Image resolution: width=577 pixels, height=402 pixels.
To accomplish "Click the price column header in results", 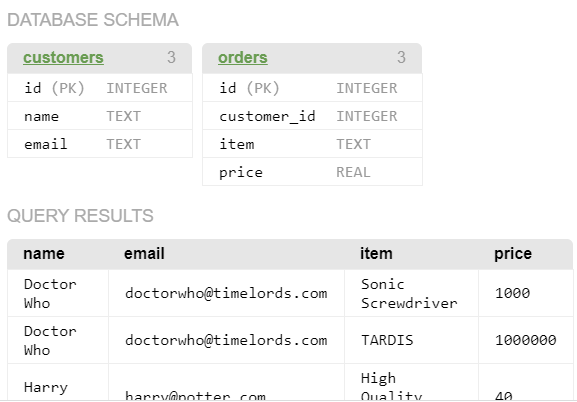I will point(513,254).
